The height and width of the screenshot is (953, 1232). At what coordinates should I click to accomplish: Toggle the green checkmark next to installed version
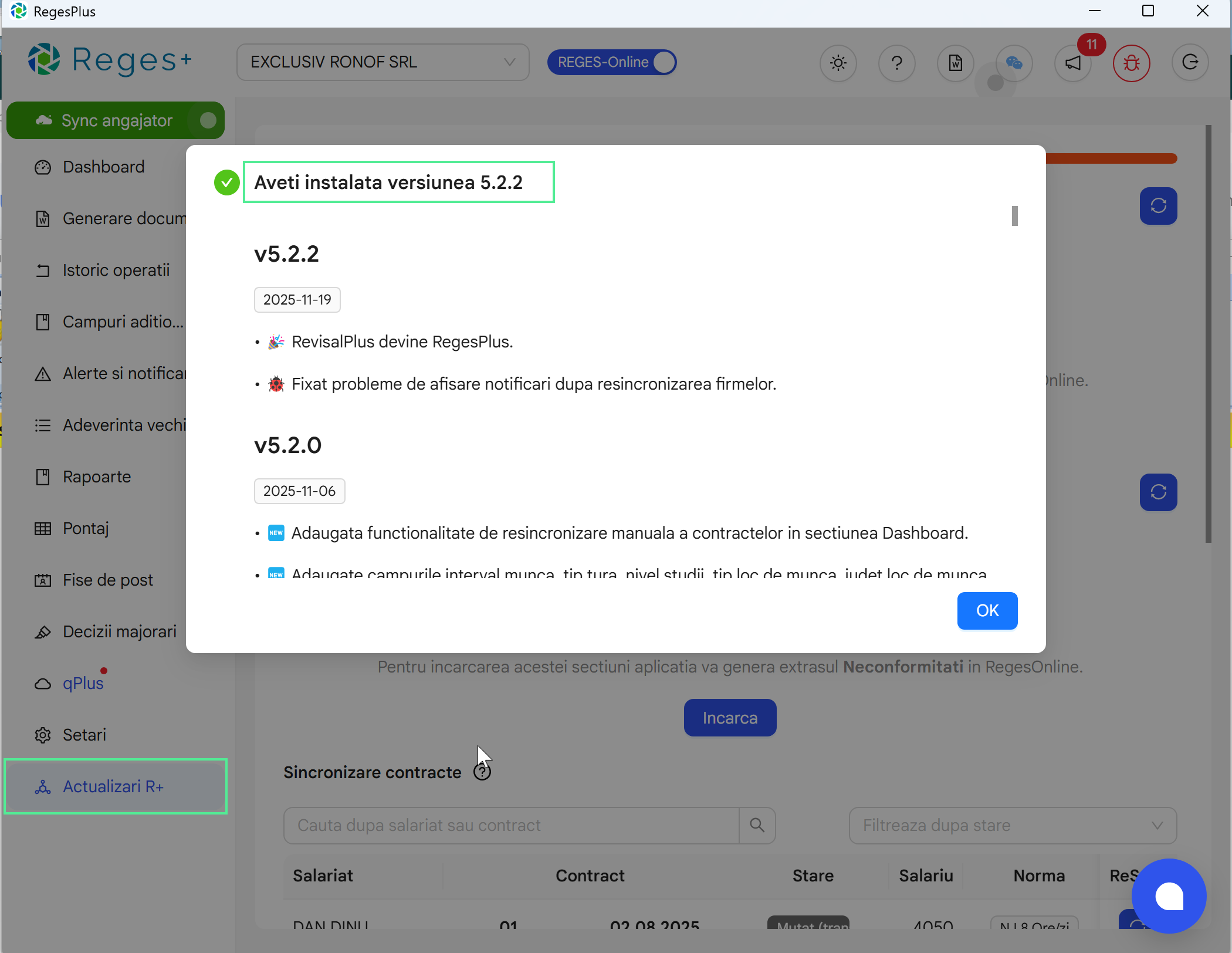[x=226, y=182]
